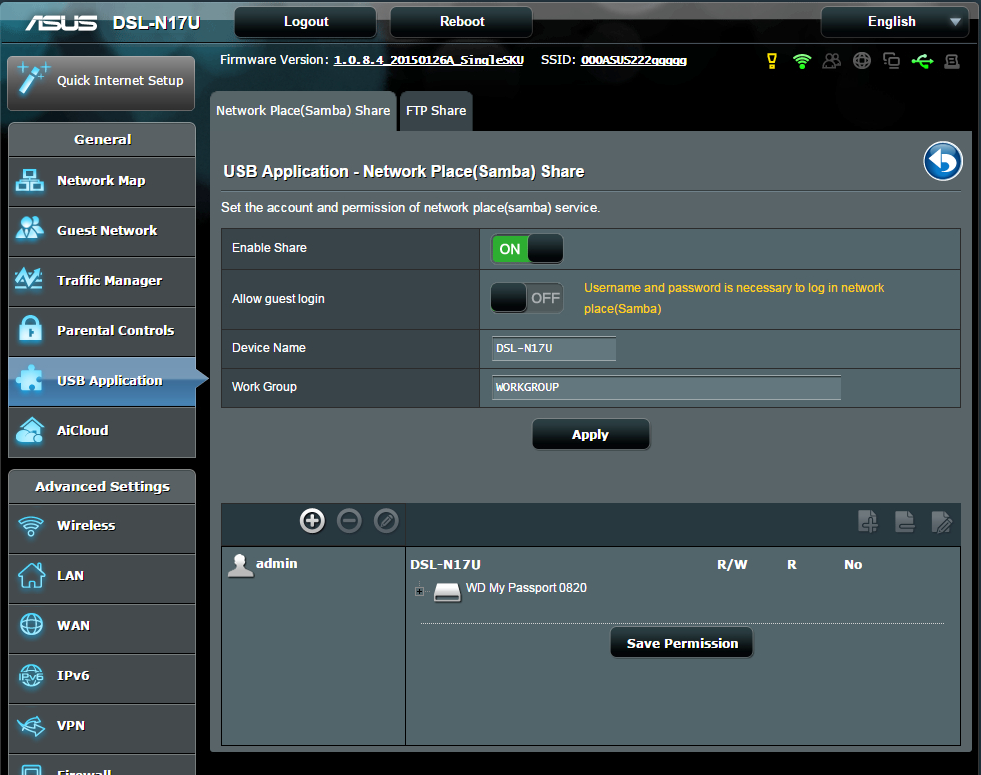Image resolution: width=981 pixels, height=775 pixels.
Task: Select the admin user avatar icon
Action: pyautogui.click(x=240, y=565)
